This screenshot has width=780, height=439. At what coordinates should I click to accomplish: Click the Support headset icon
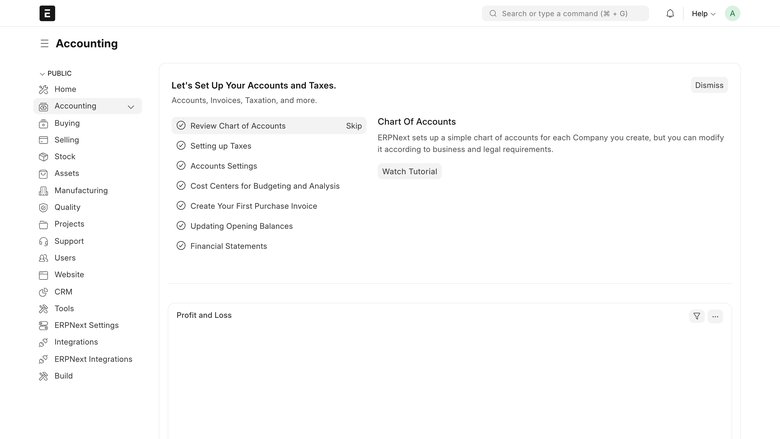[x=44, y=241]
